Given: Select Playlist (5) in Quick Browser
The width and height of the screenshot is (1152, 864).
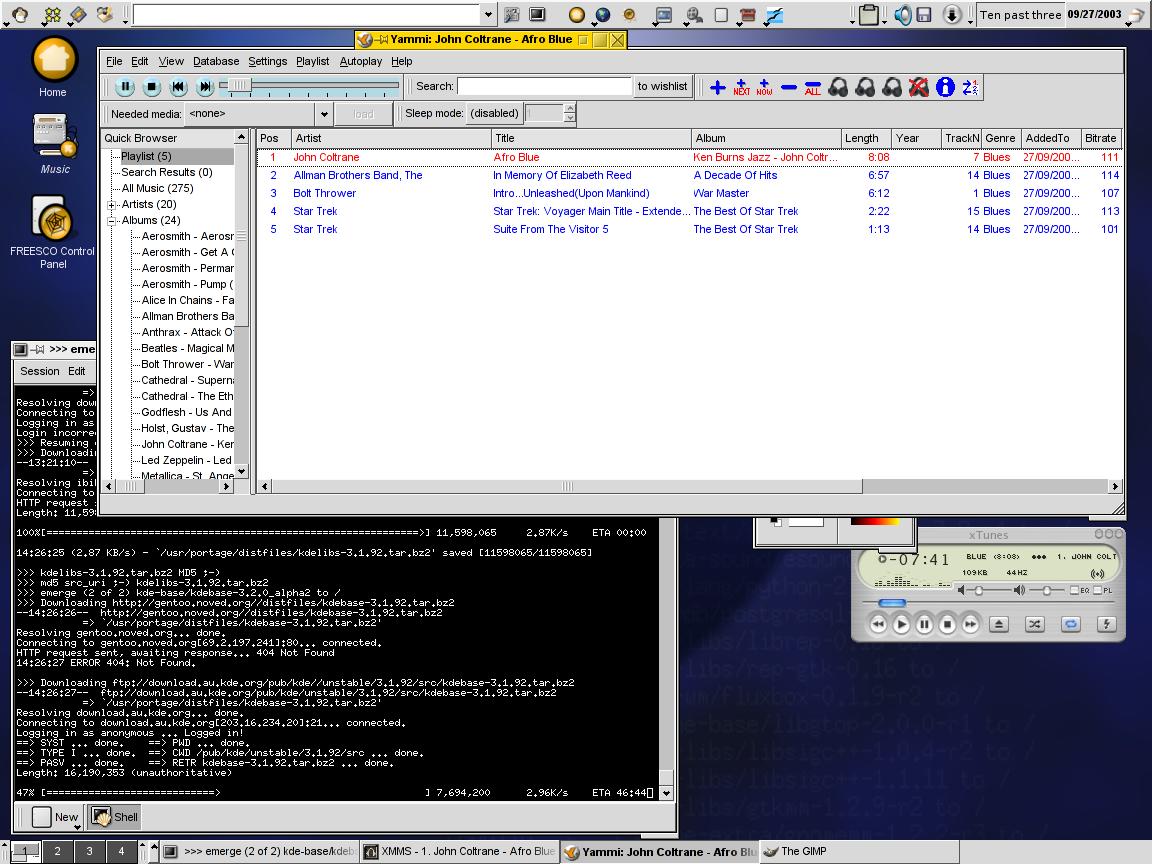Looking at the screenshot, I should click(146, 156).
